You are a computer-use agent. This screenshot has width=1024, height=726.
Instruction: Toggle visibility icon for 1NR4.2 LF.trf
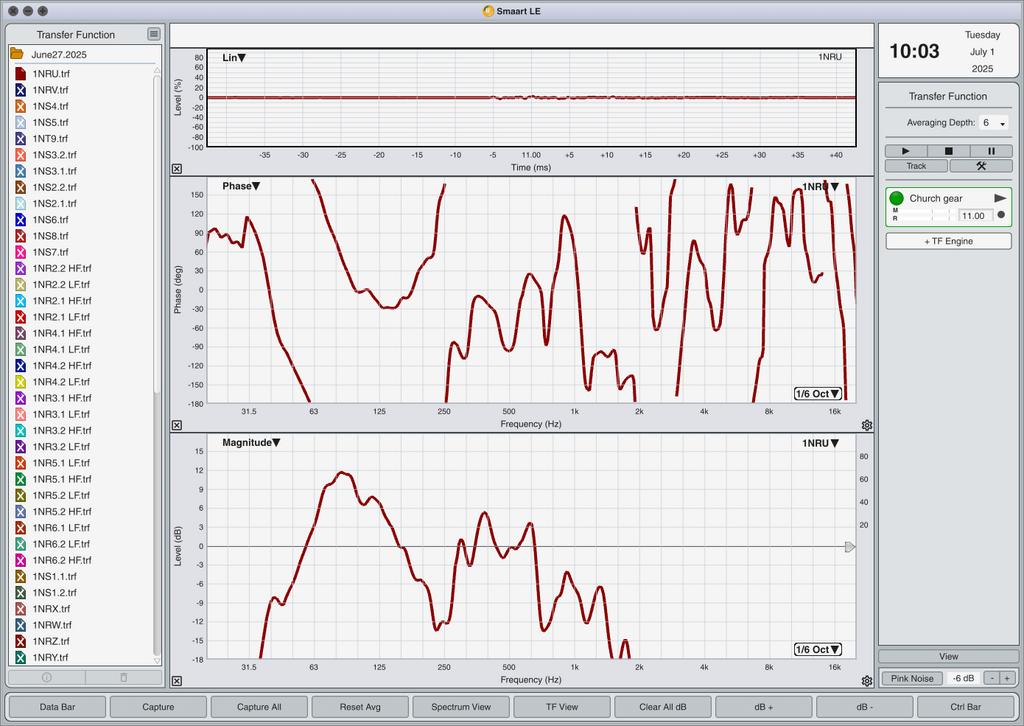coord(20,382)
